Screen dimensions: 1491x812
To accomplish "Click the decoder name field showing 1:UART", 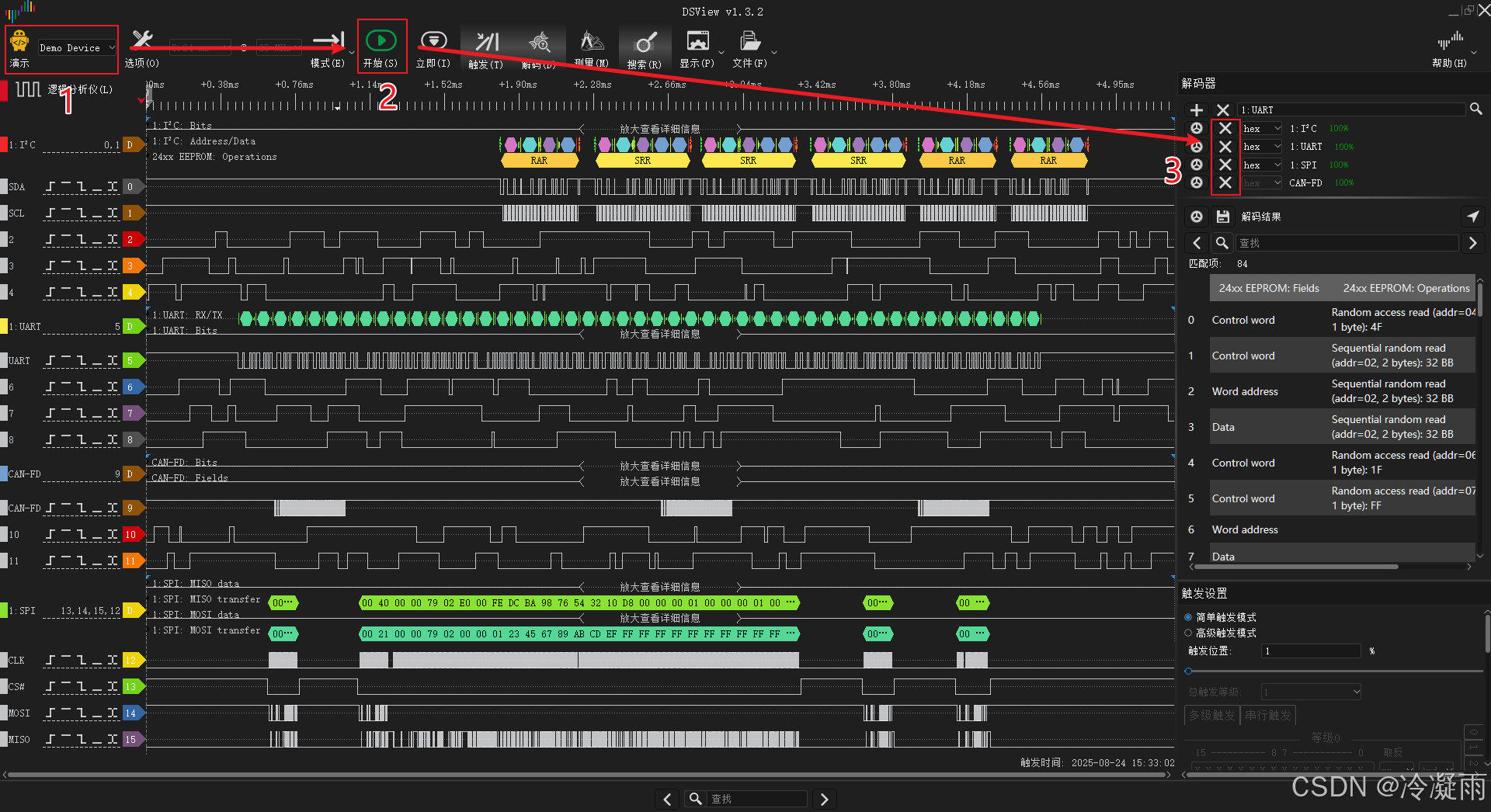I will (x=1351, y=110).
